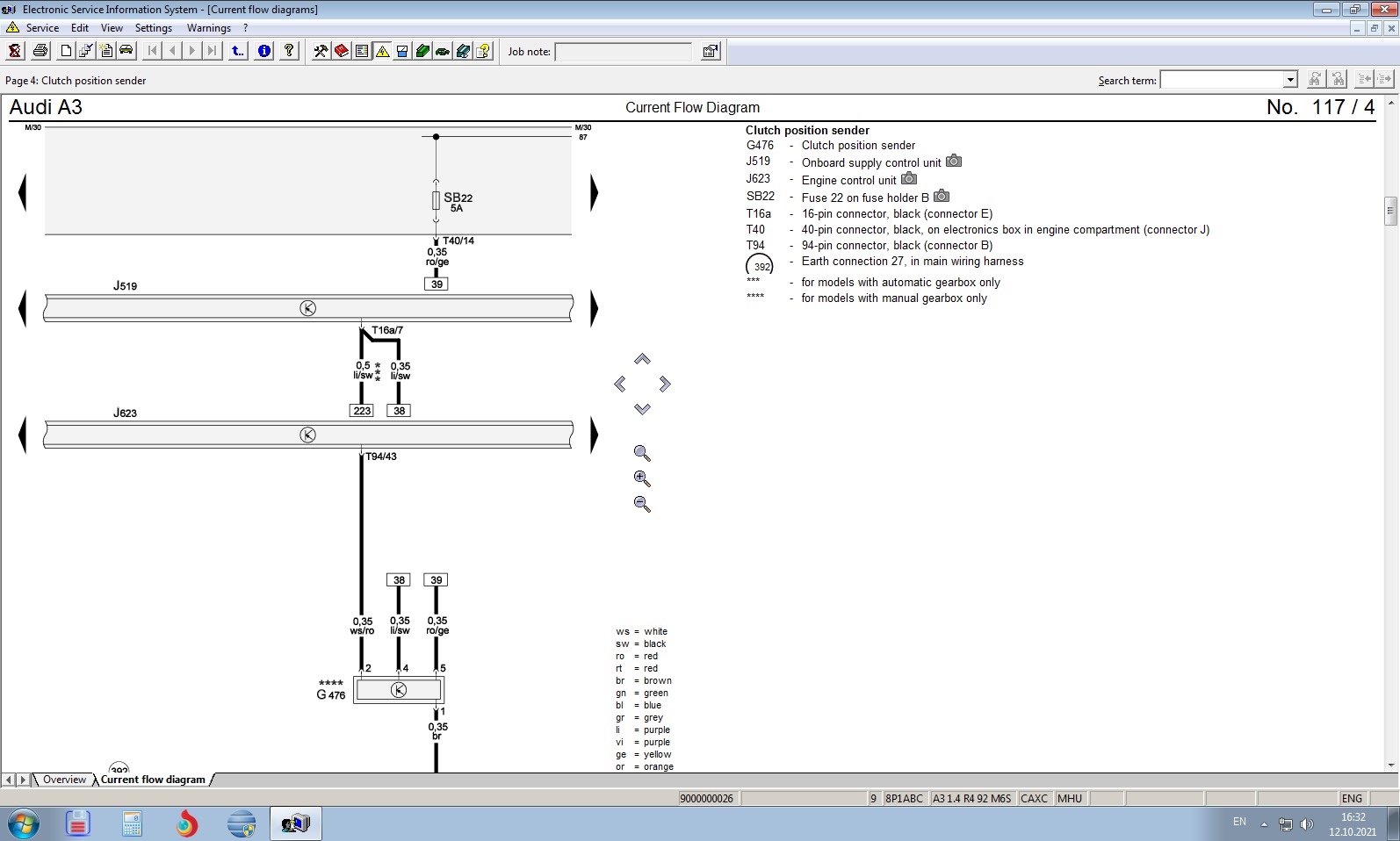
Task: Open the hammer and wrench repair icon
Action: [x=321, y=51]
